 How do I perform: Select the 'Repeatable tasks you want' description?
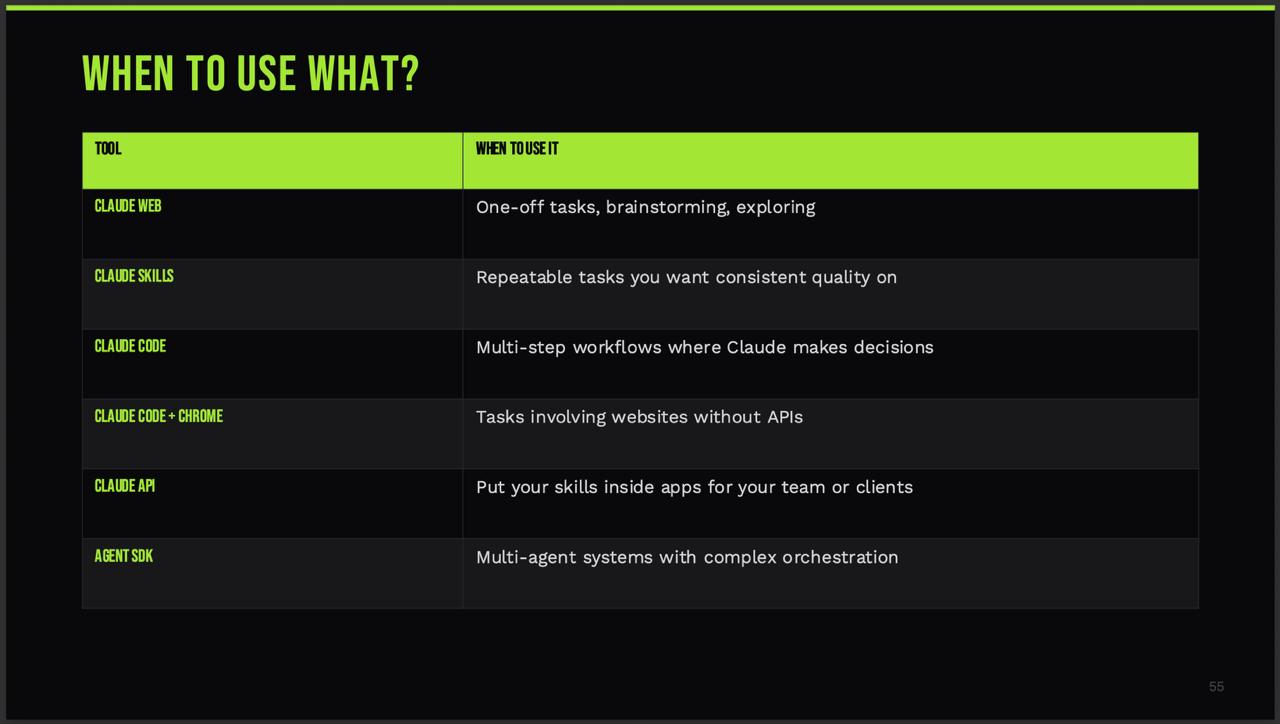coord(593,277)
